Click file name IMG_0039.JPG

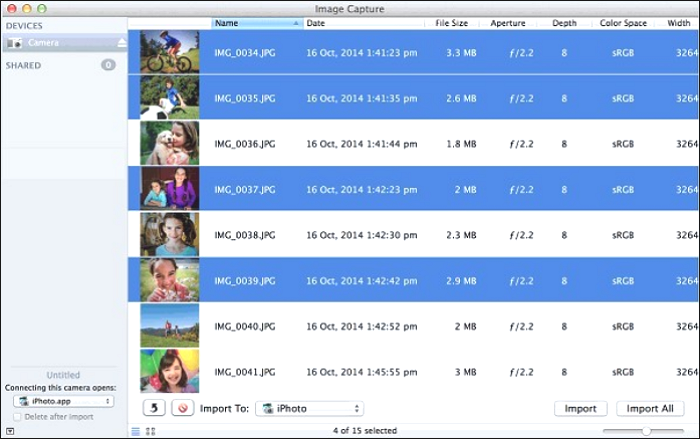click(245, 281)
